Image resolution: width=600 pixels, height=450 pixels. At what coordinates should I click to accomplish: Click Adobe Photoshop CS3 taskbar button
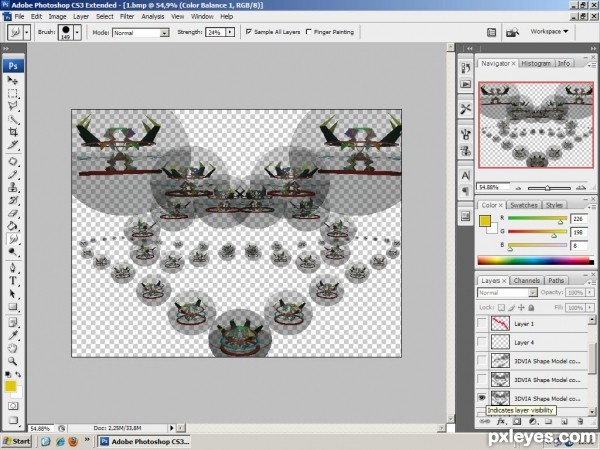click(145, 441)
